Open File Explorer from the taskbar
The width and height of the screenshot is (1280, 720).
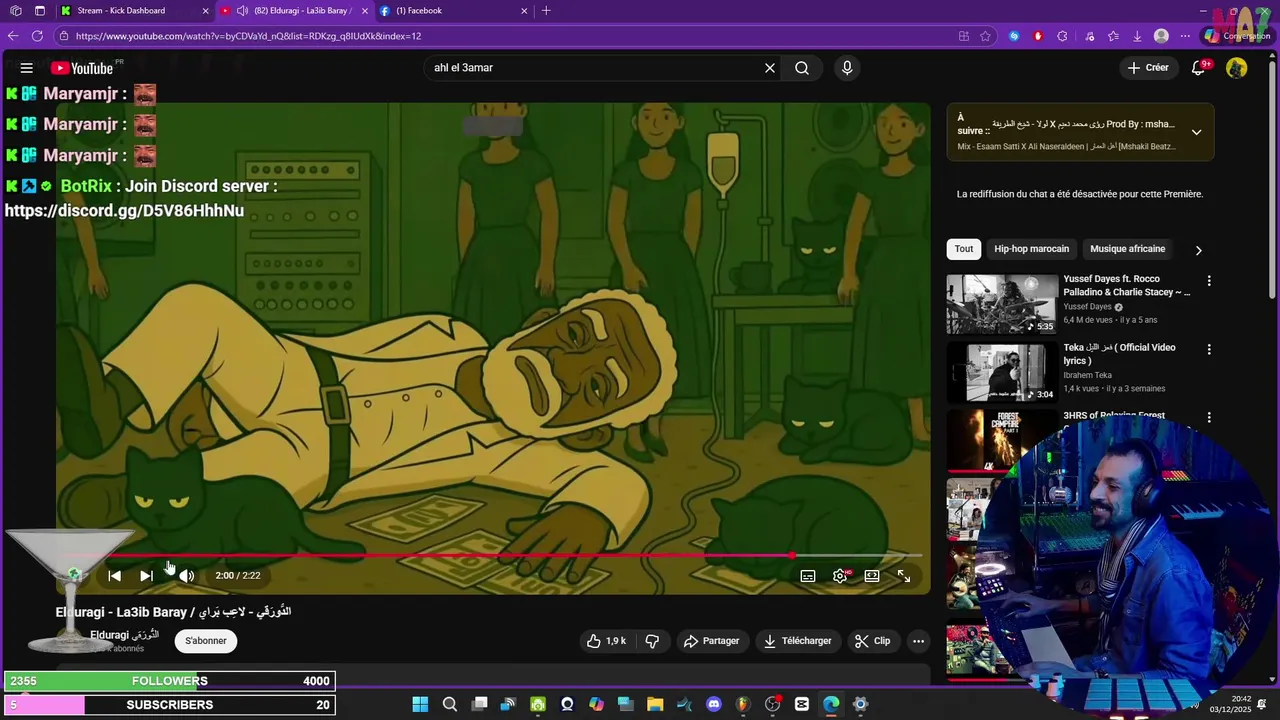[x=655, y=705]
